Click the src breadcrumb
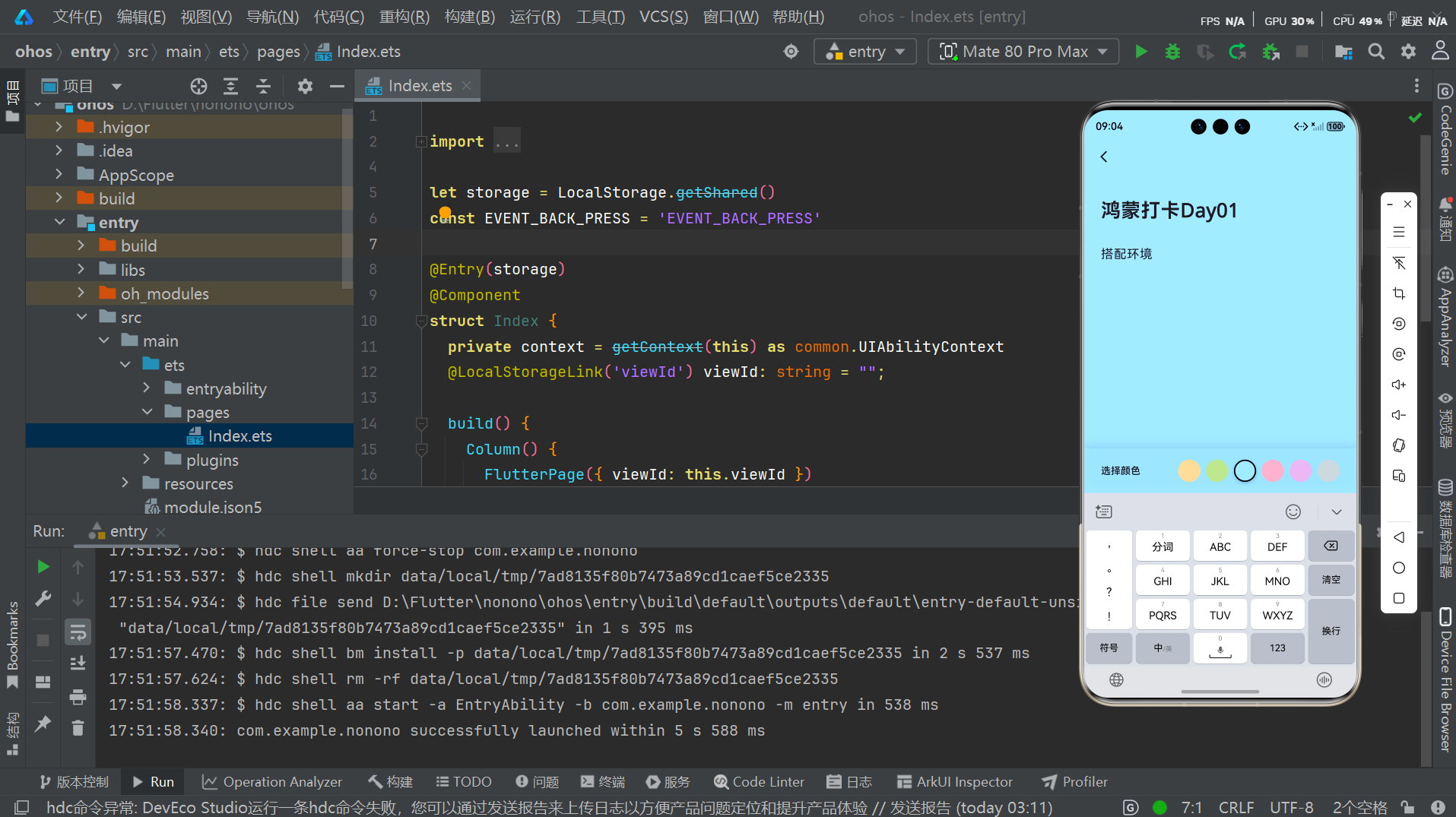The width and height of the screenshot is (1456, 817). click(138, 52)
